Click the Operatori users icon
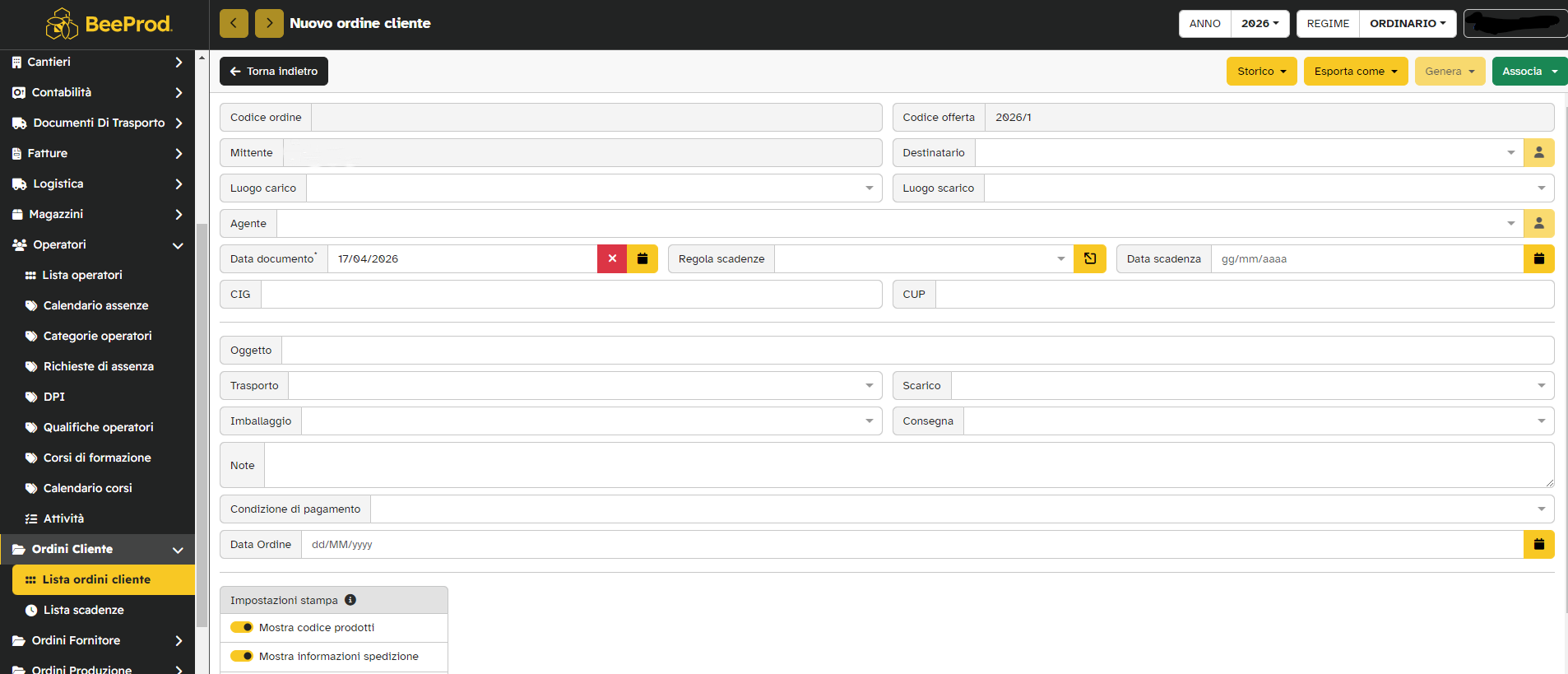 20,244
